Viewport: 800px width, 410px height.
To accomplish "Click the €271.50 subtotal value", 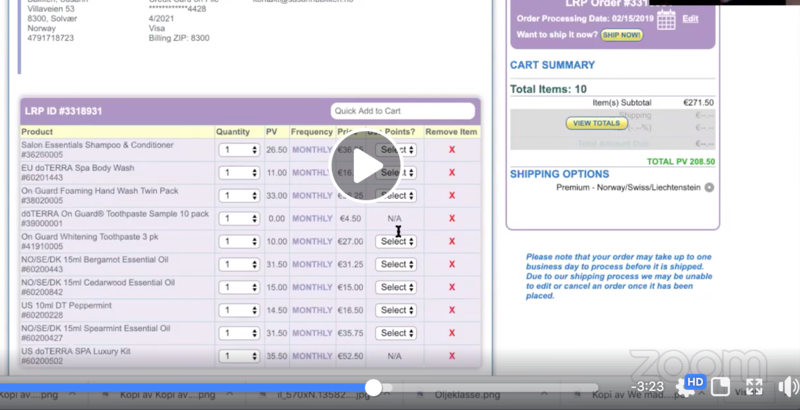I will tap(698, 102).
